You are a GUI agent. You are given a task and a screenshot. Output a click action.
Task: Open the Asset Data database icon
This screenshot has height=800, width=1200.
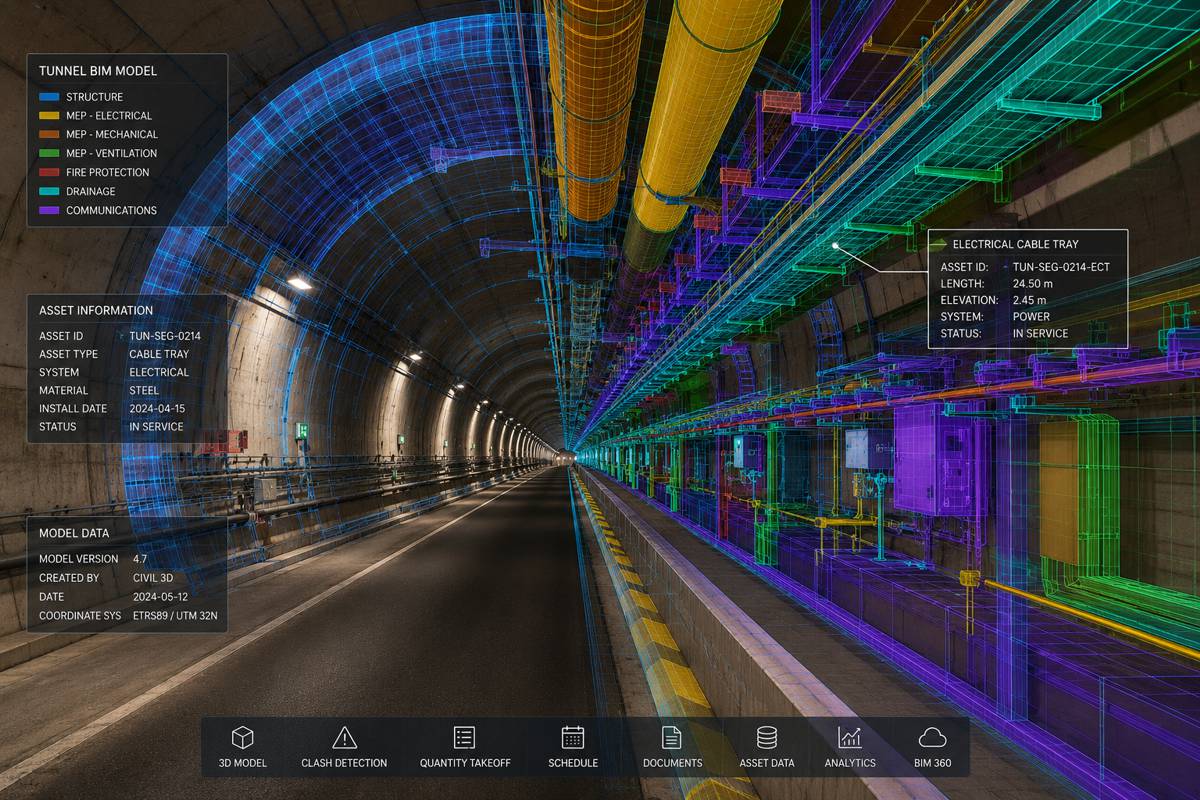[767, 738]
